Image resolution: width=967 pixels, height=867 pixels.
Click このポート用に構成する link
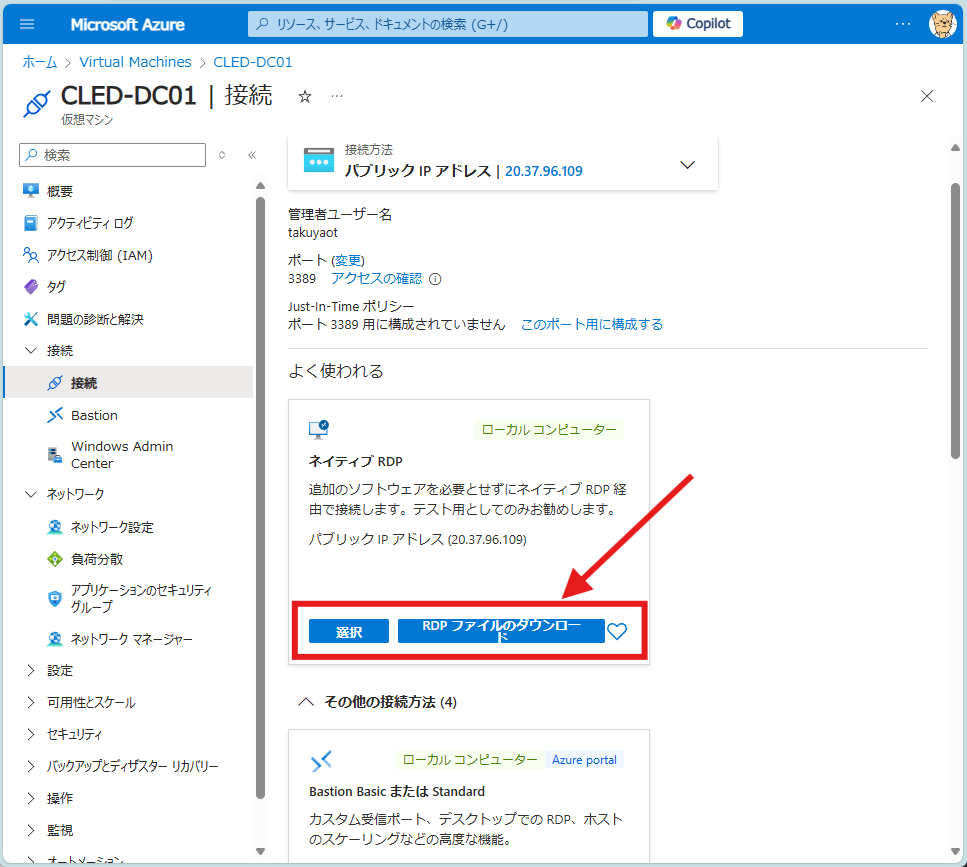pos(591,324)
